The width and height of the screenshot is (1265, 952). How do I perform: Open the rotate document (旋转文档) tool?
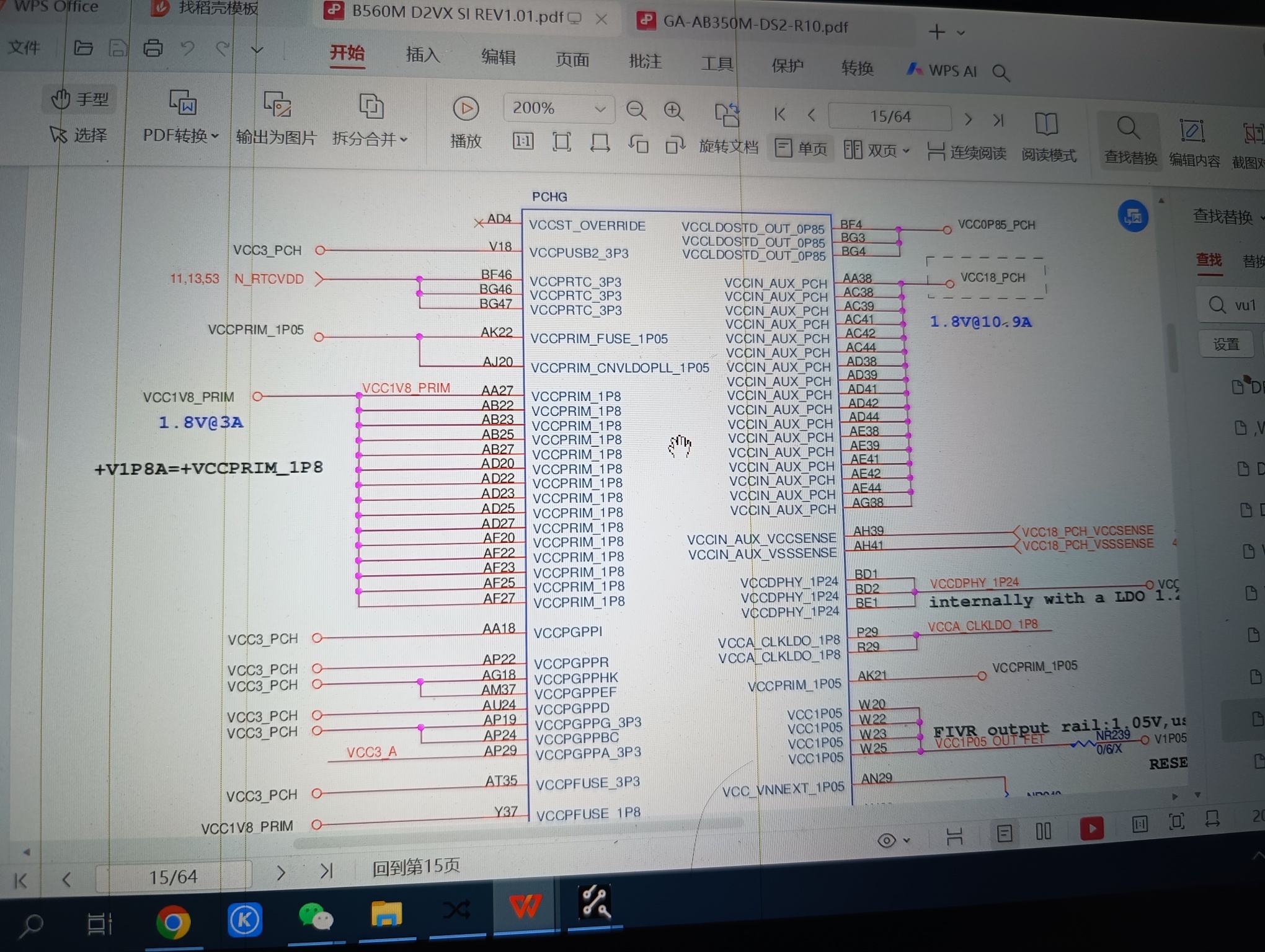pos(728,129)
